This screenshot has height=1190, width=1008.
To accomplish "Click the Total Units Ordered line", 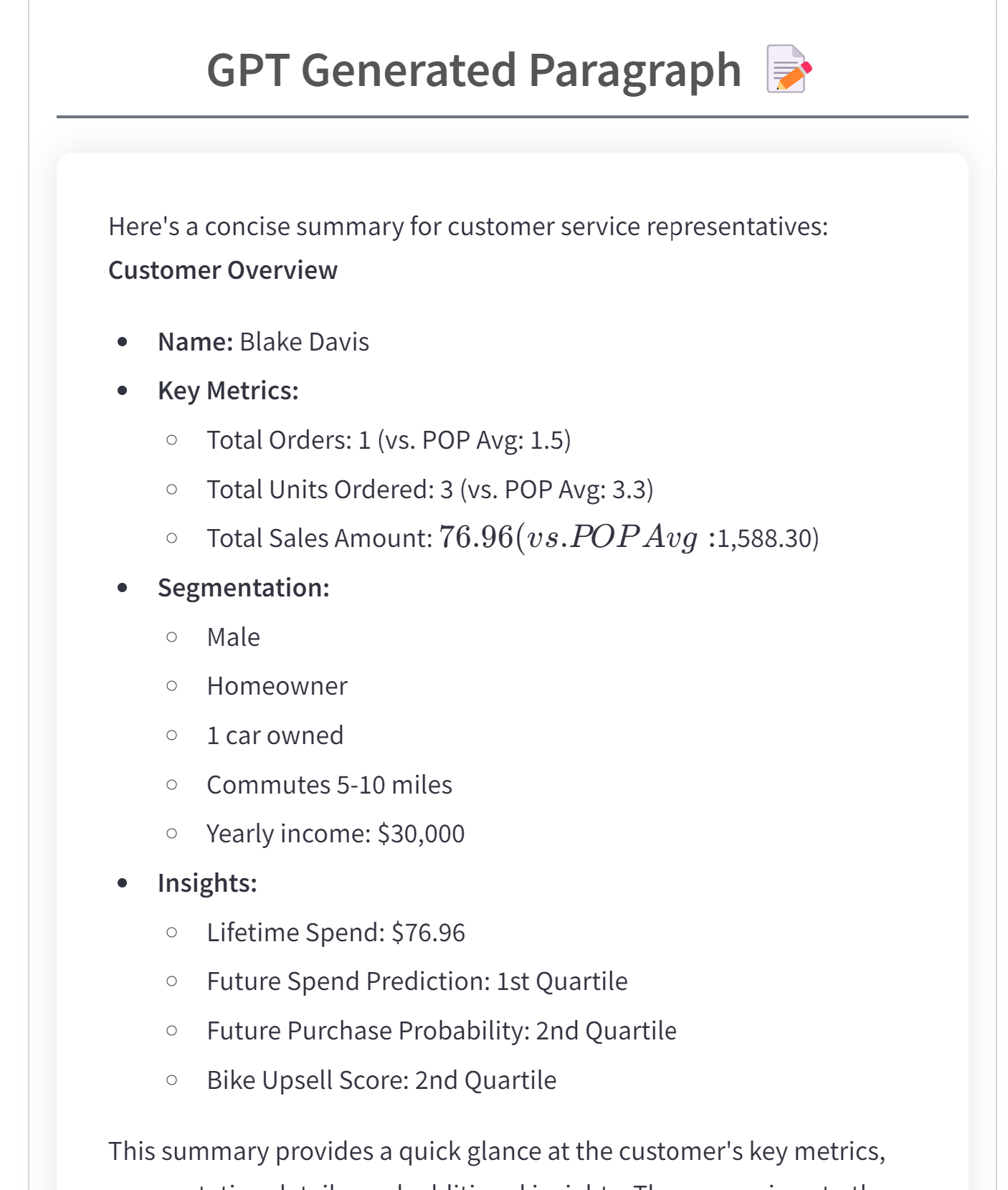I will (429, 490).
